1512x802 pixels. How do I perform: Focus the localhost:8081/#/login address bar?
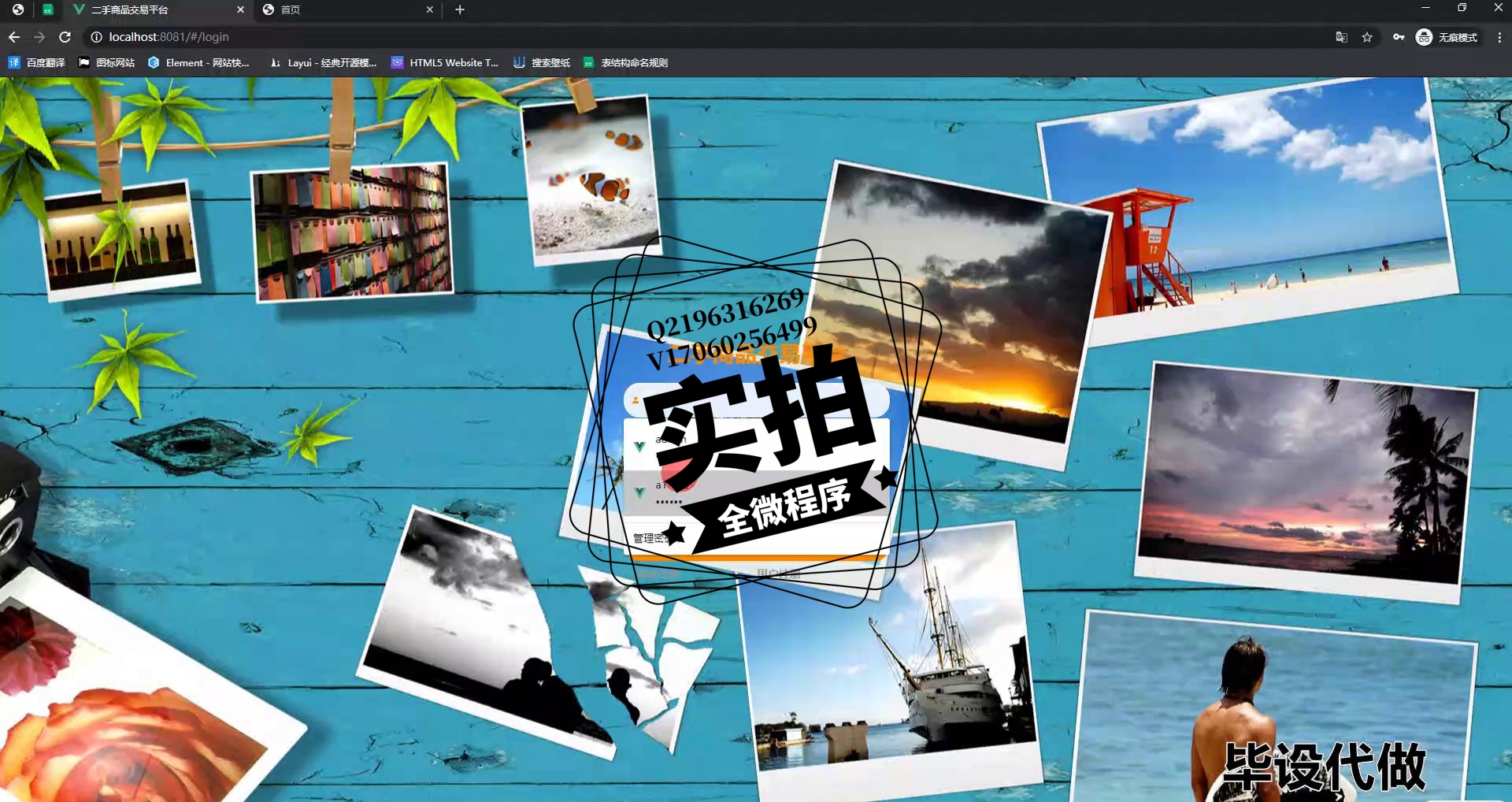709,37
